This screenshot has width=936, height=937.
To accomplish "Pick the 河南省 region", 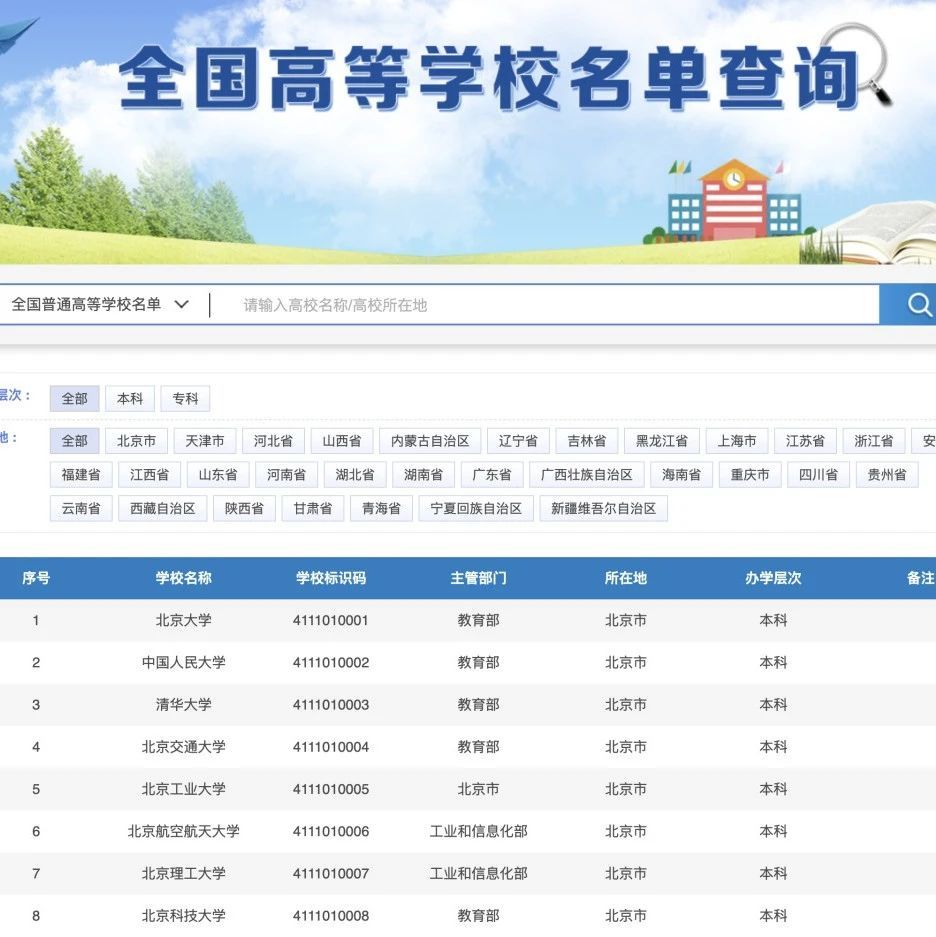I will pyautogui.click(x=286, y=475).
